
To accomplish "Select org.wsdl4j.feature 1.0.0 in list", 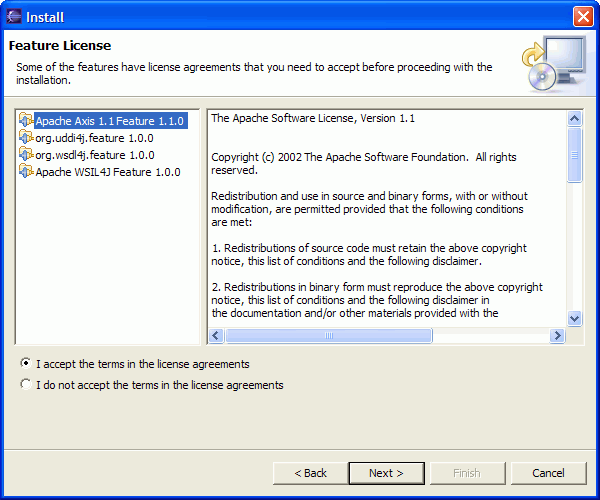I will point(95,155).
